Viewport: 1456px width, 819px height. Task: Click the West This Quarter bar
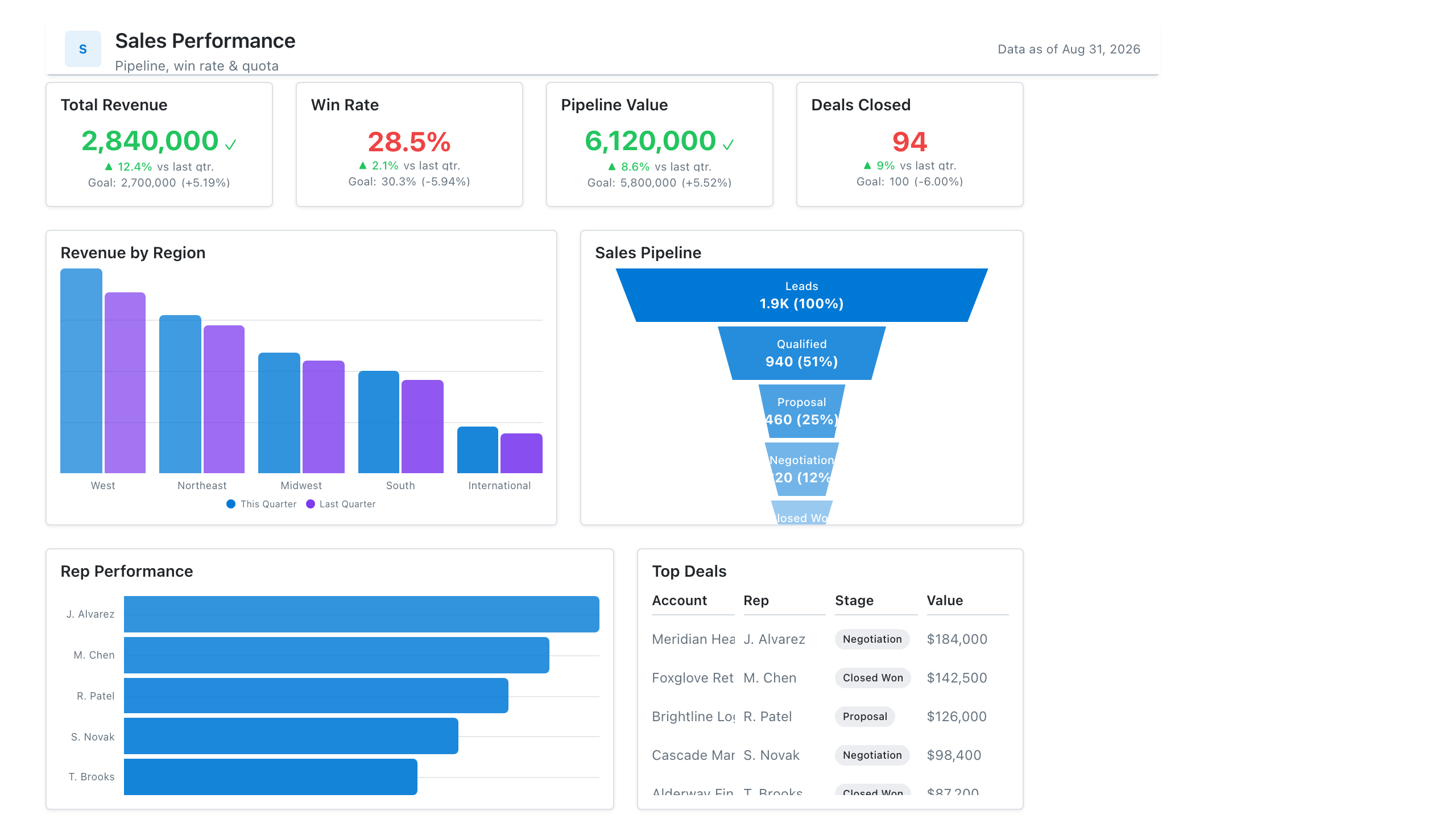click(81, 371)
